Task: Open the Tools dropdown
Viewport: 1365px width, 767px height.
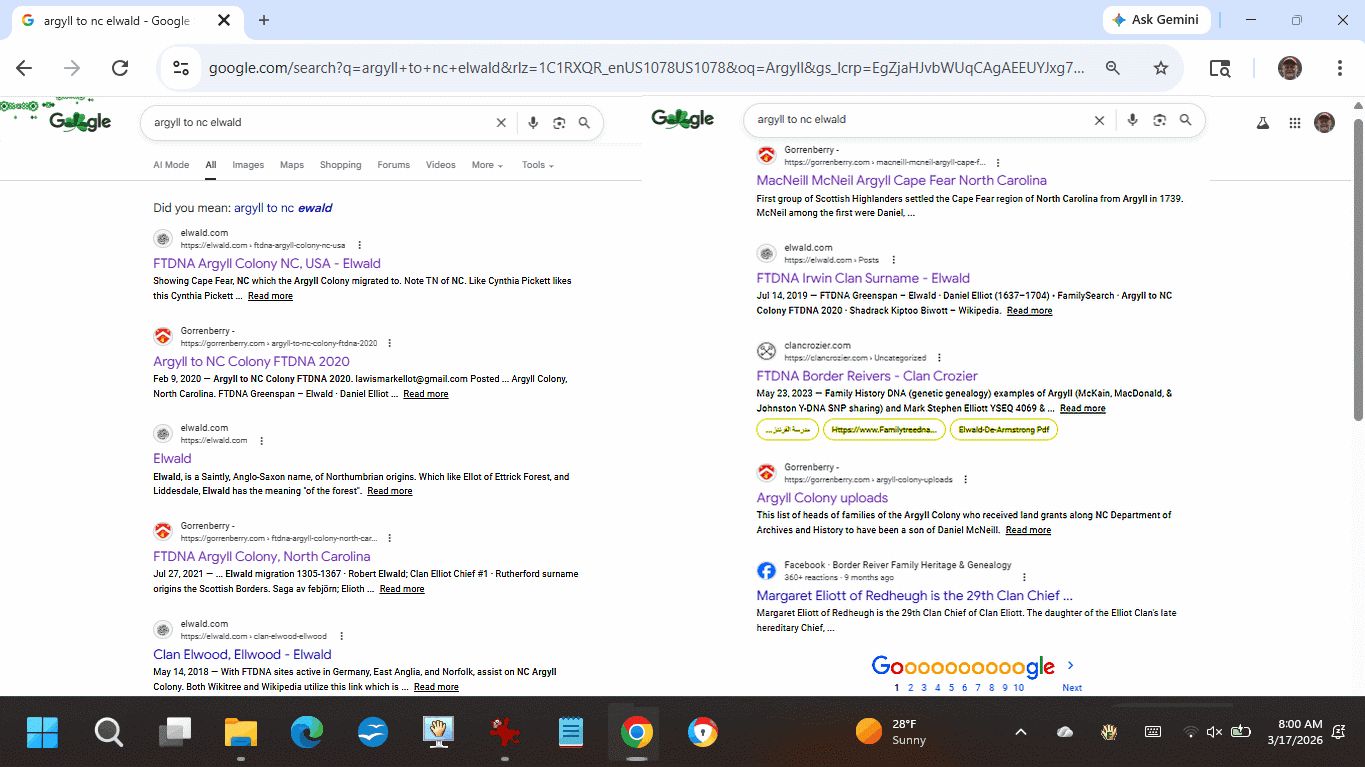Action: click(537, 165)
